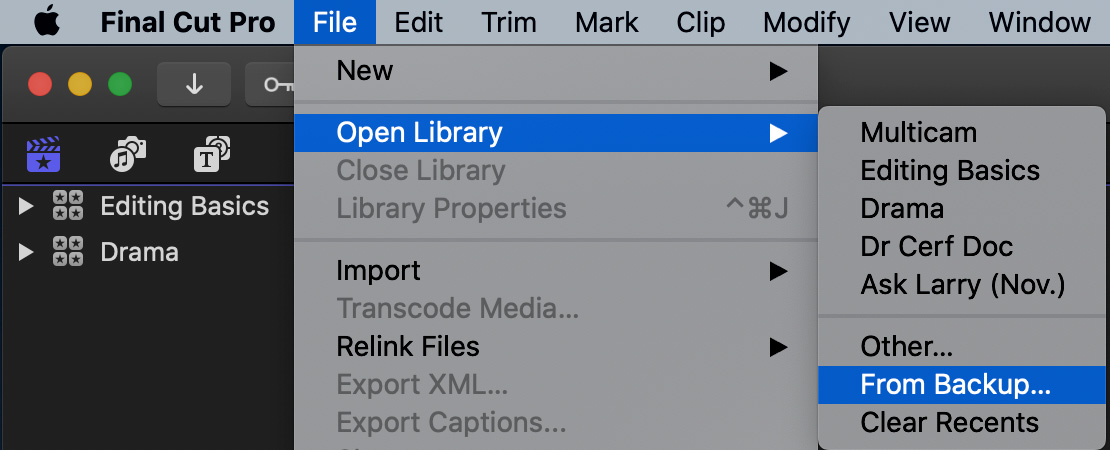1110x450 pixels.
Task: Open the New submenu
Action: tap(556, 70)
